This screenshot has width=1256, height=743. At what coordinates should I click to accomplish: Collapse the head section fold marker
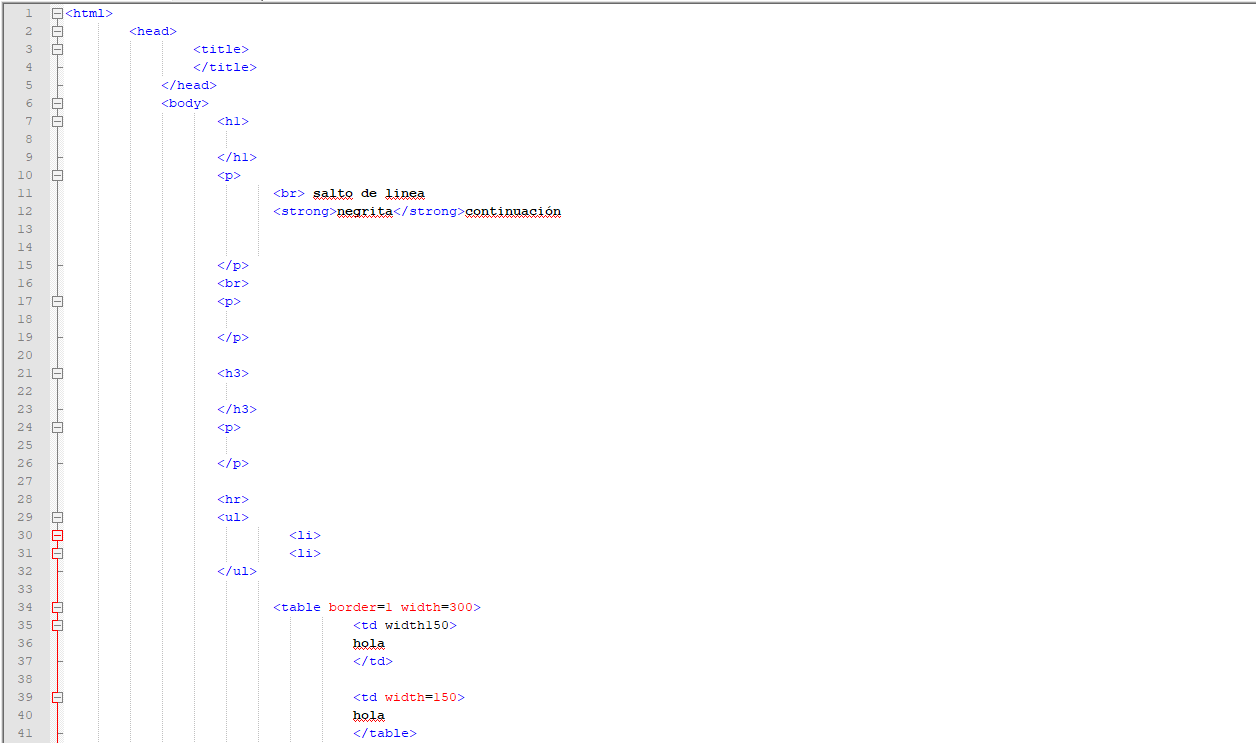(57, 31)
